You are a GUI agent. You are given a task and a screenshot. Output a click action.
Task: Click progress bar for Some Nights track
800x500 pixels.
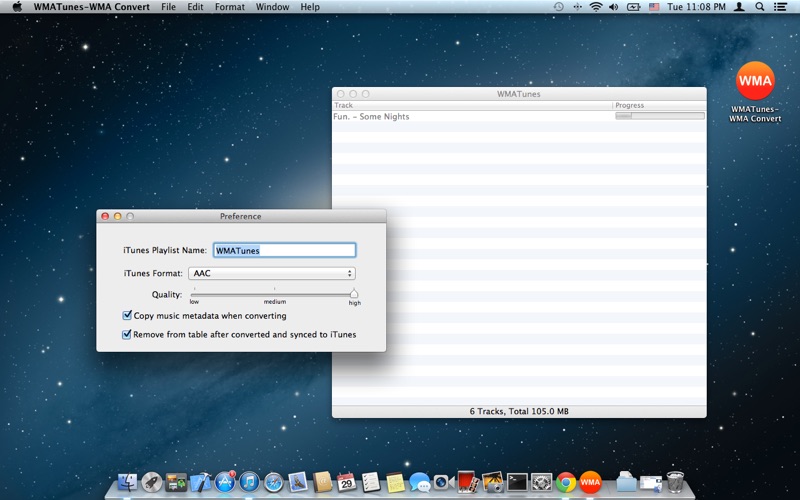[660, 116]
